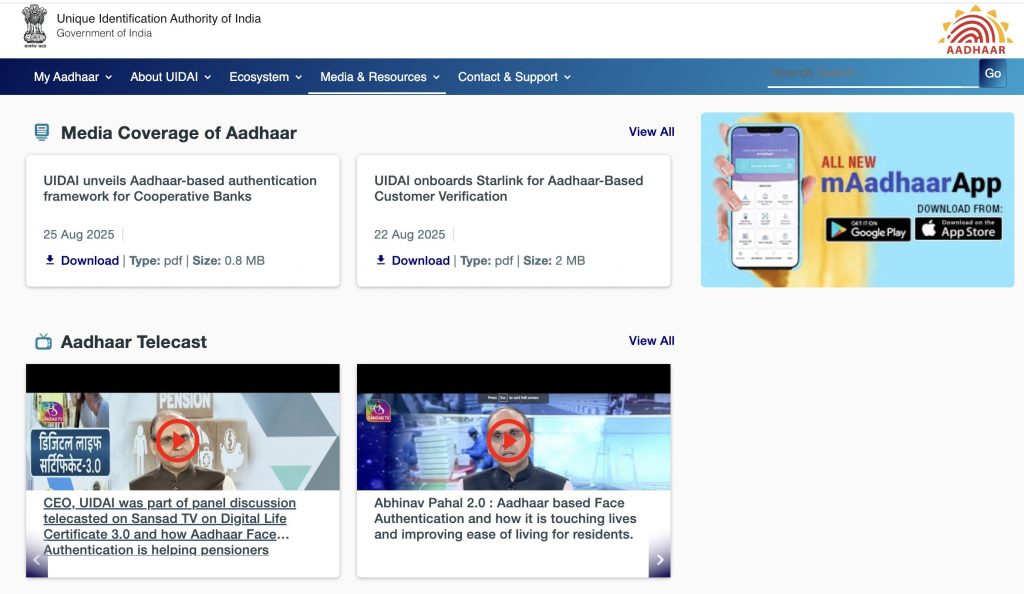Download the Cooperative Banks framework PDF

(89, 260)
